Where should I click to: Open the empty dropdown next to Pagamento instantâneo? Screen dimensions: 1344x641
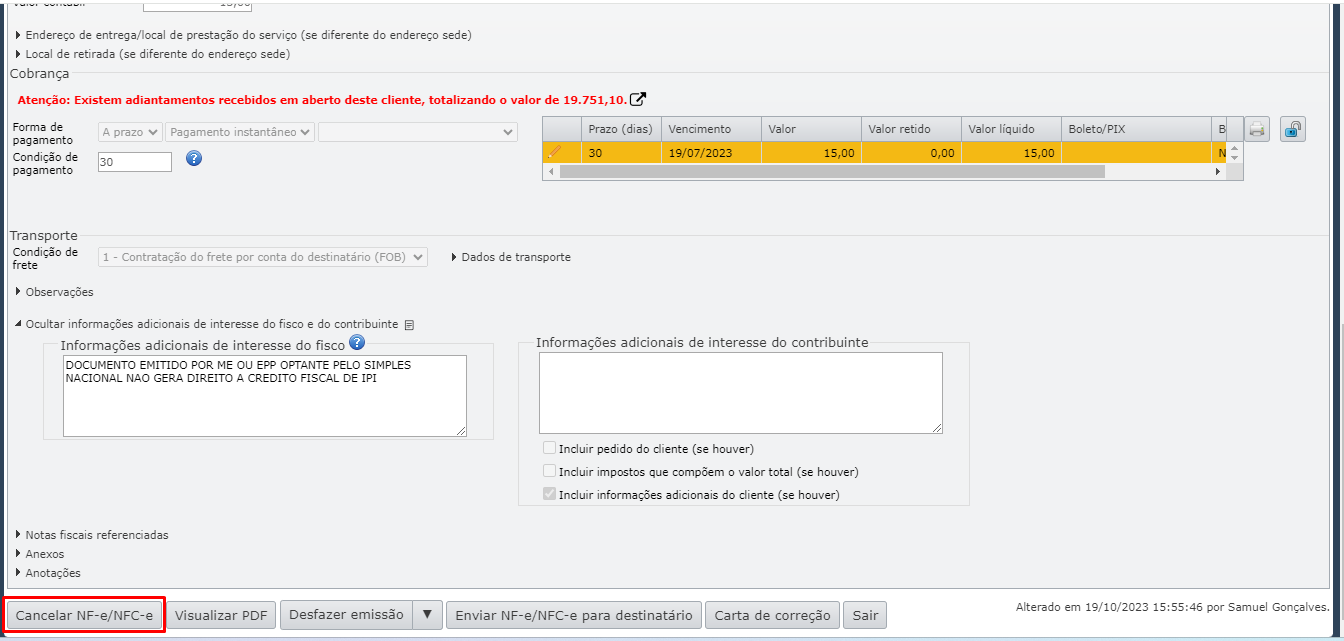418,132
